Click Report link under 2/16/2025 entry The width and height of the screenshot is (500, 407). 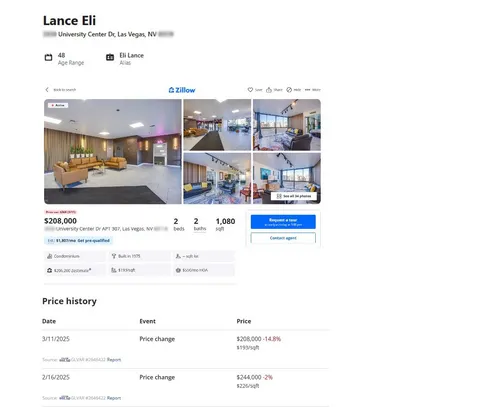pos(114,398)
